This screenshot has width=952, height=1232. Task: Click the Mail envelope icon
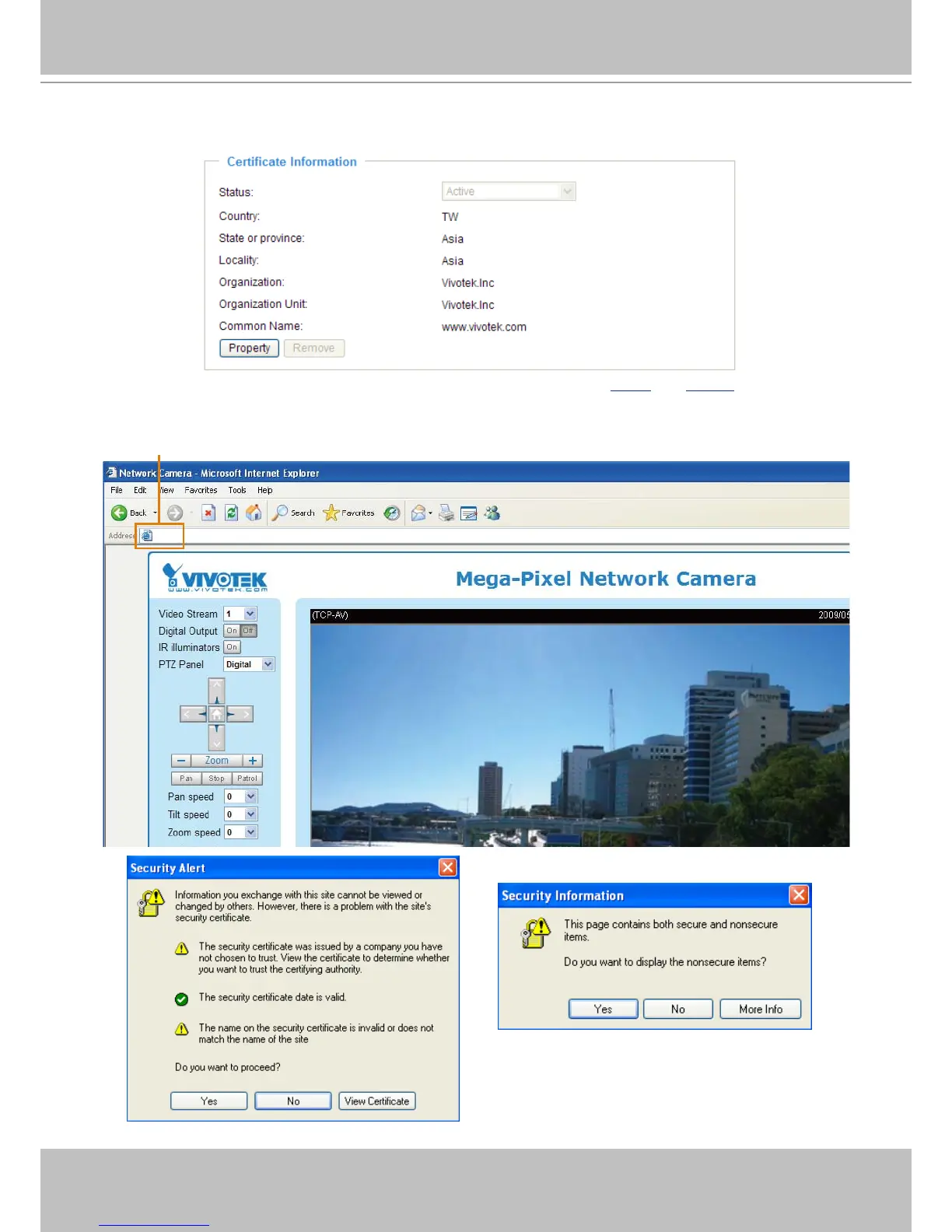tap(418, 513)
